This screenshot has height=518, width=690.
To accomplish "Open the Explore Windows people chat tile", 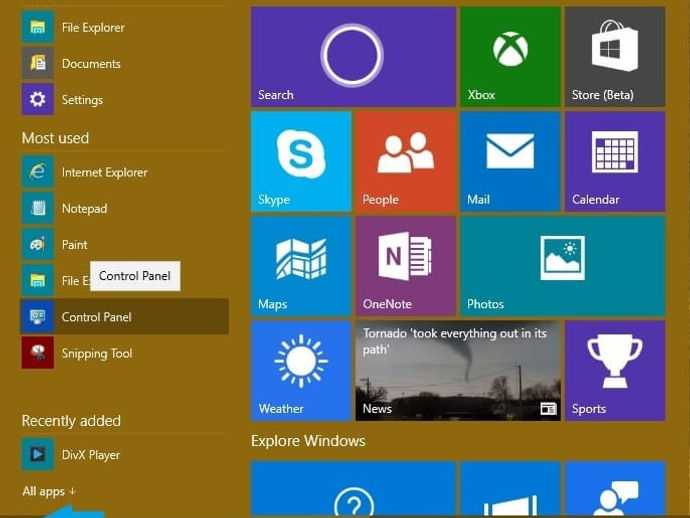I will 615,489.
